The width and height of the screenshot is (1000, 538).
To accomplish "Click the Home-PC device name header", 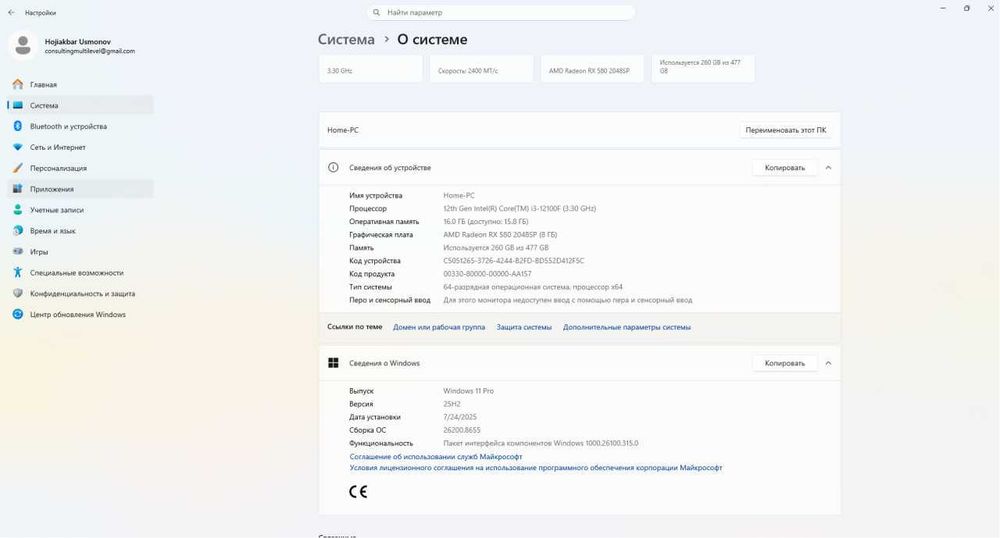I will [343, 130].
